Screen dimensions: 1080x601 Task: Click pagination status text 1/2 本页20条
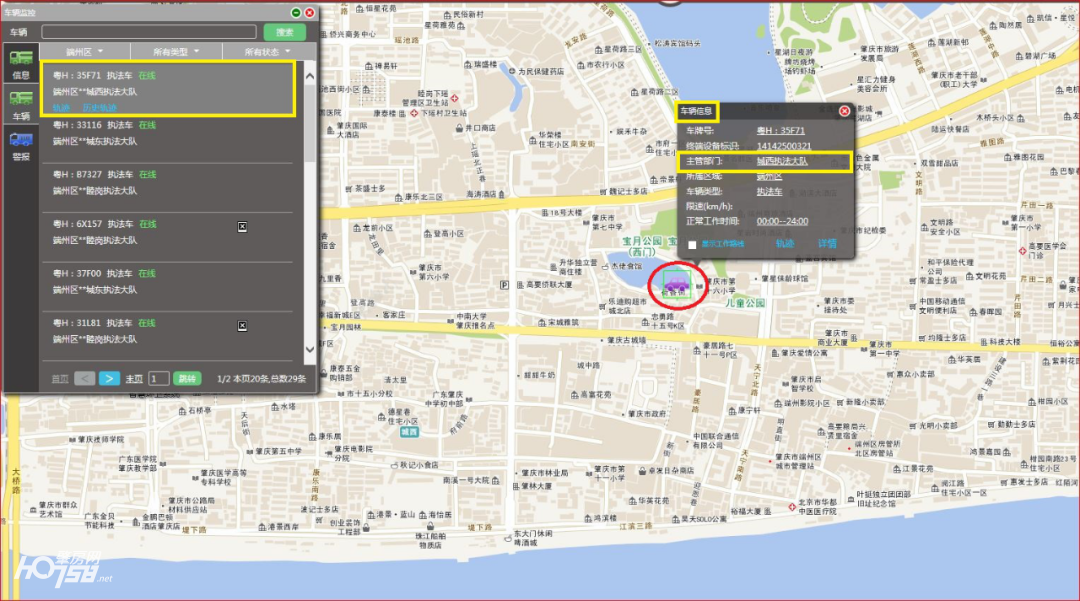coord(262,379)
